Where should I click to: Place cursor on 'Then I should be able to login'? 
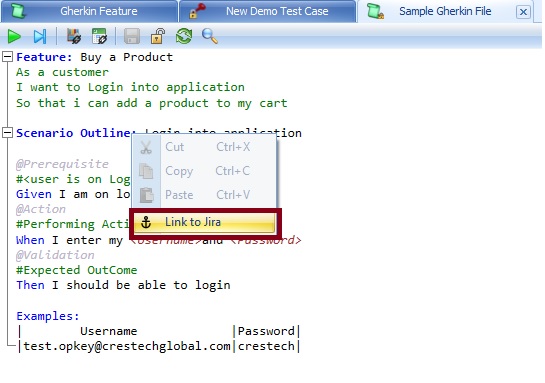point(123,285)
